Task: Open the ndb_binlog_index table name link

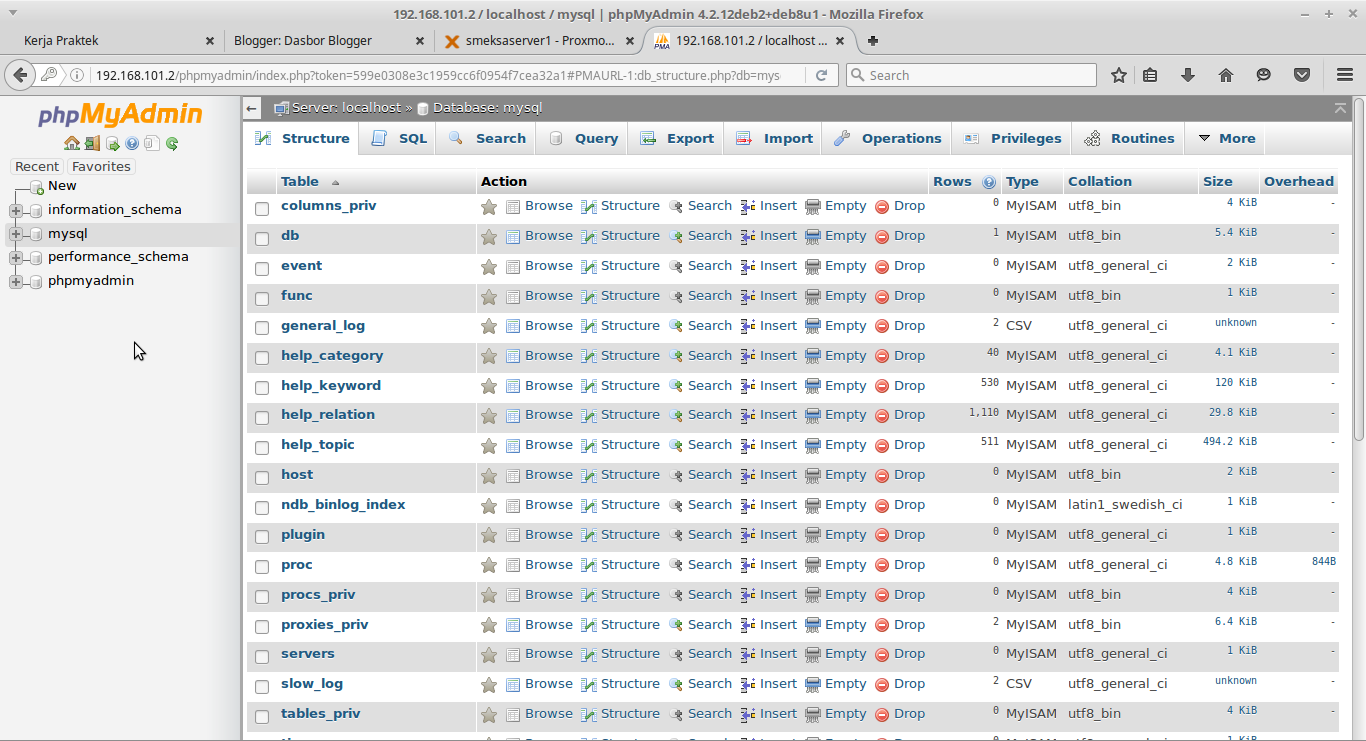Action: (343, 505)
